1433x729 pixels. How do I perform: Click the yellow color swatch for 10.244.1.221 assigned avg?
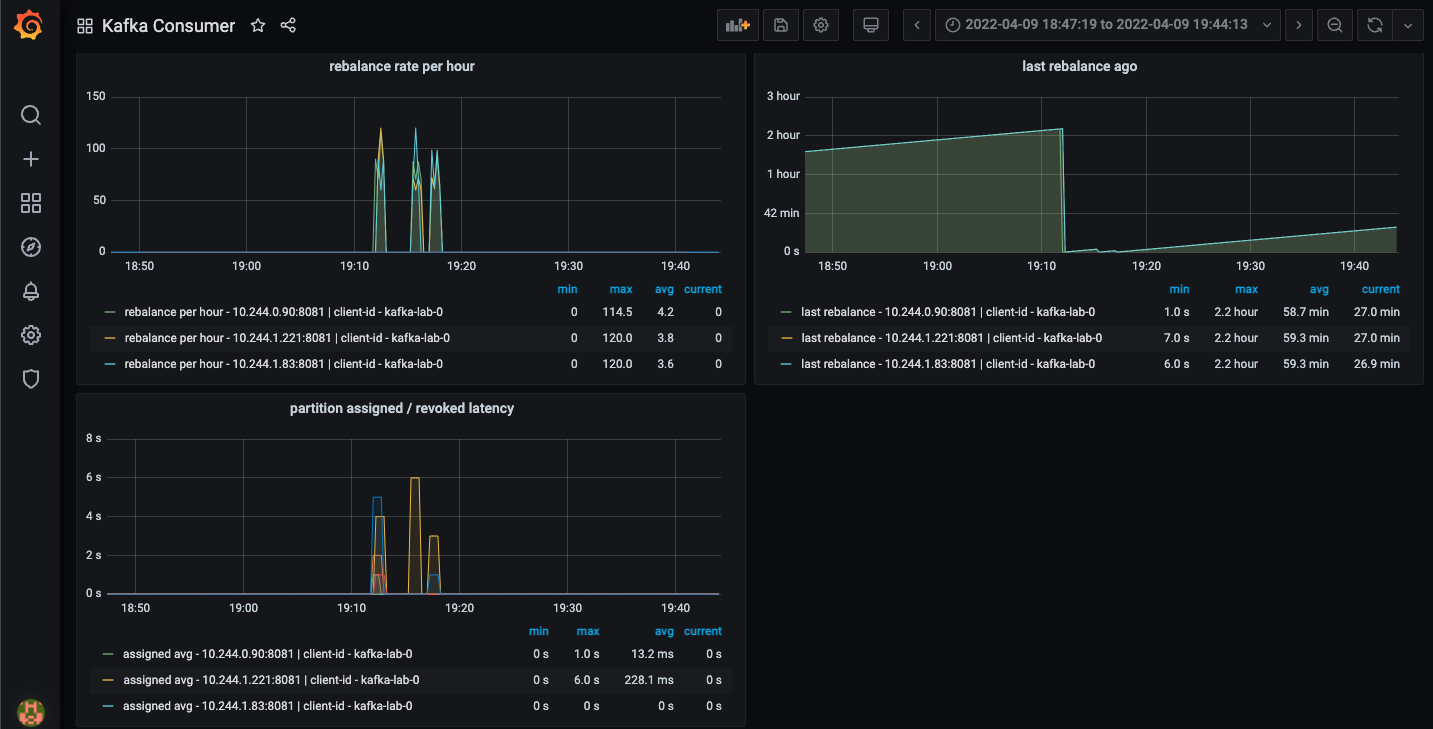point(109,680)
